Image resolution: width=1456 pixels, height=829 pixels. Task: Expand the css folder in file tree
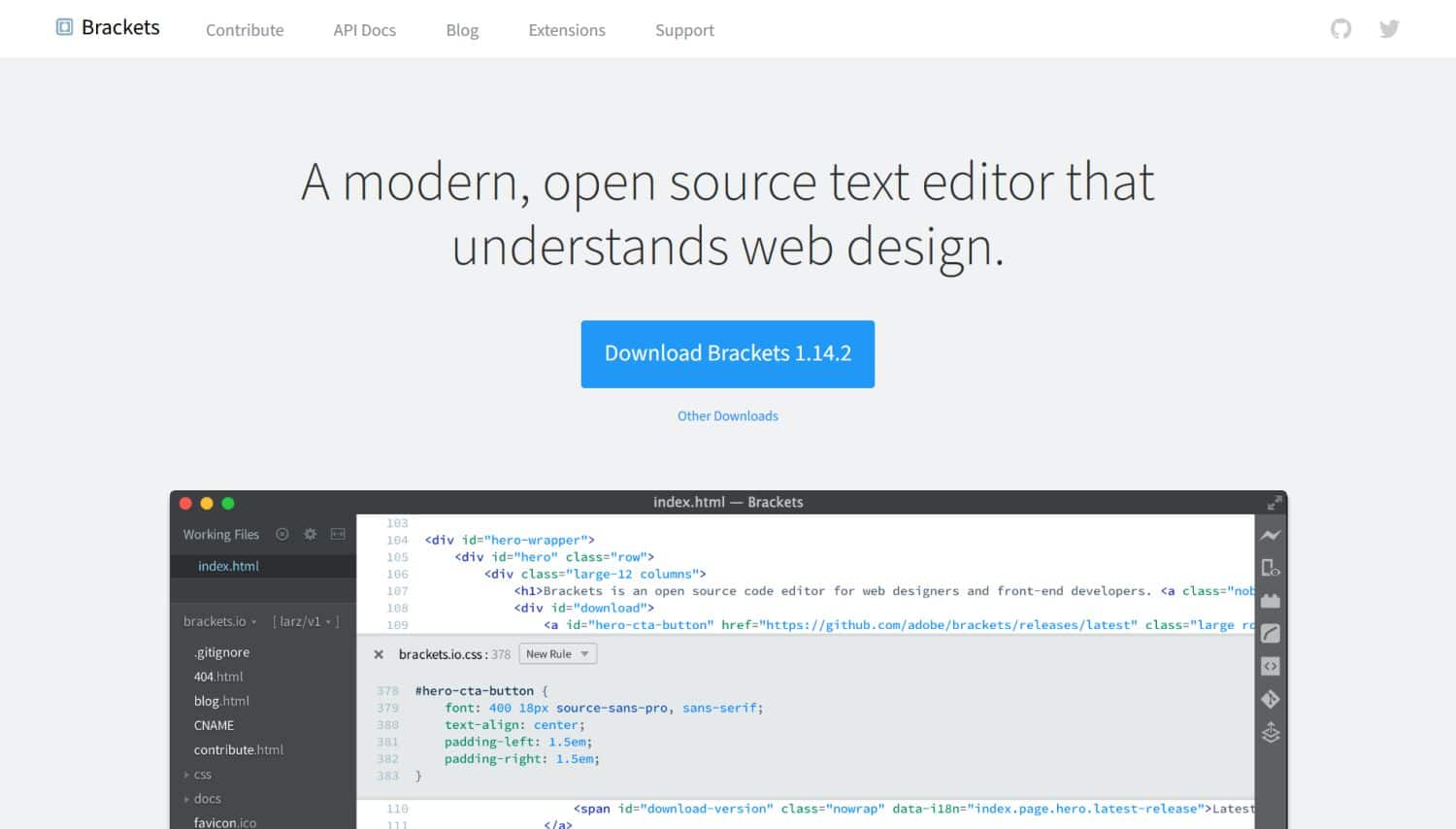201,774
